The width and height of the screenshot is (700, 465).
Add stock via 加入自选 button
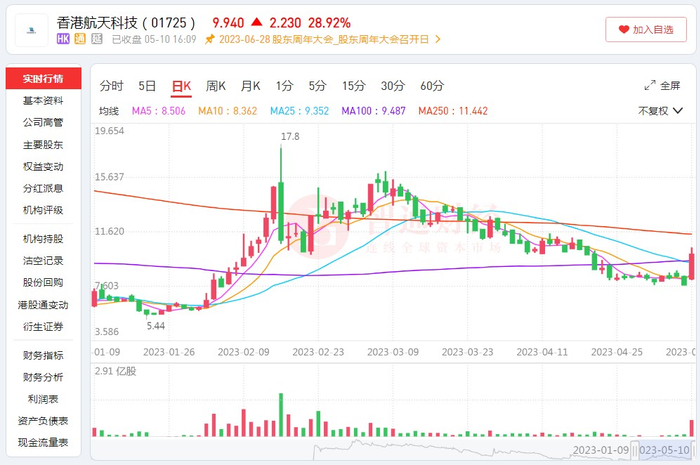click(x=646, y=29)
